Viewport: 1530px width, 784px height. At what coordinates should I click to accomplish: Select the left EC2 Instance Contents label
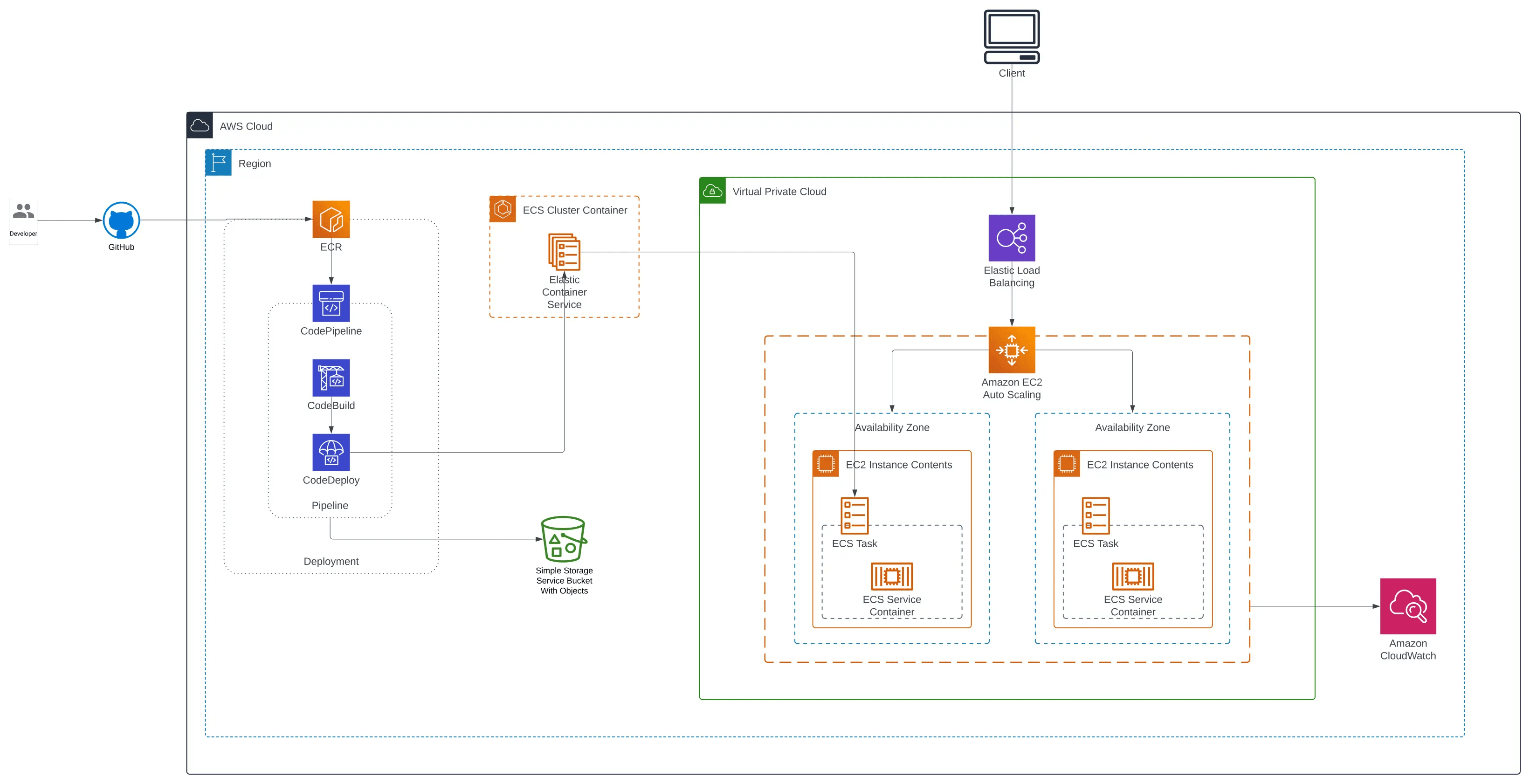[899, 464]
